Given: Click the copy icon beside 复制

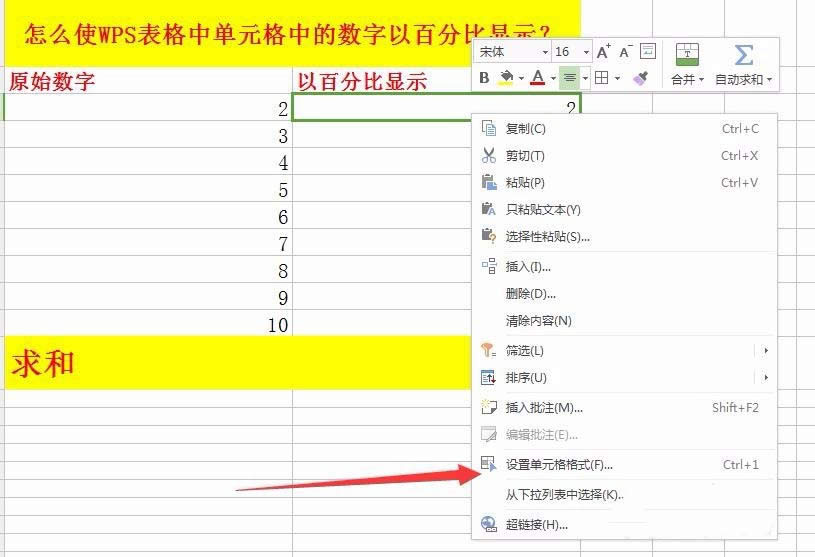Looking at the screenshot, I should point(489,128).
